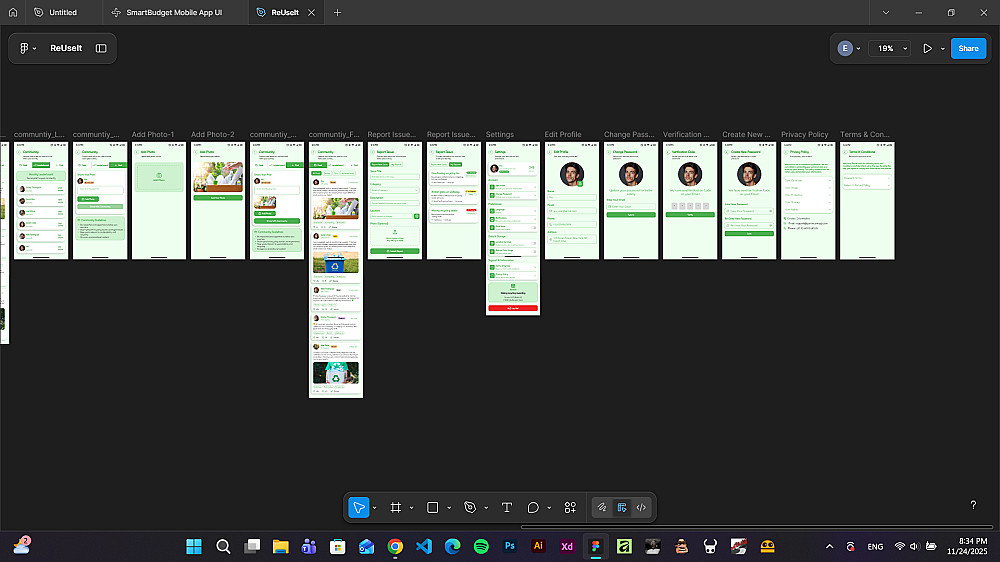Image resolution: width=1000 pixels, height=562 pixels.
Task: Click the Add Photo-2 screen frame
Action: [x=218, y=201]
